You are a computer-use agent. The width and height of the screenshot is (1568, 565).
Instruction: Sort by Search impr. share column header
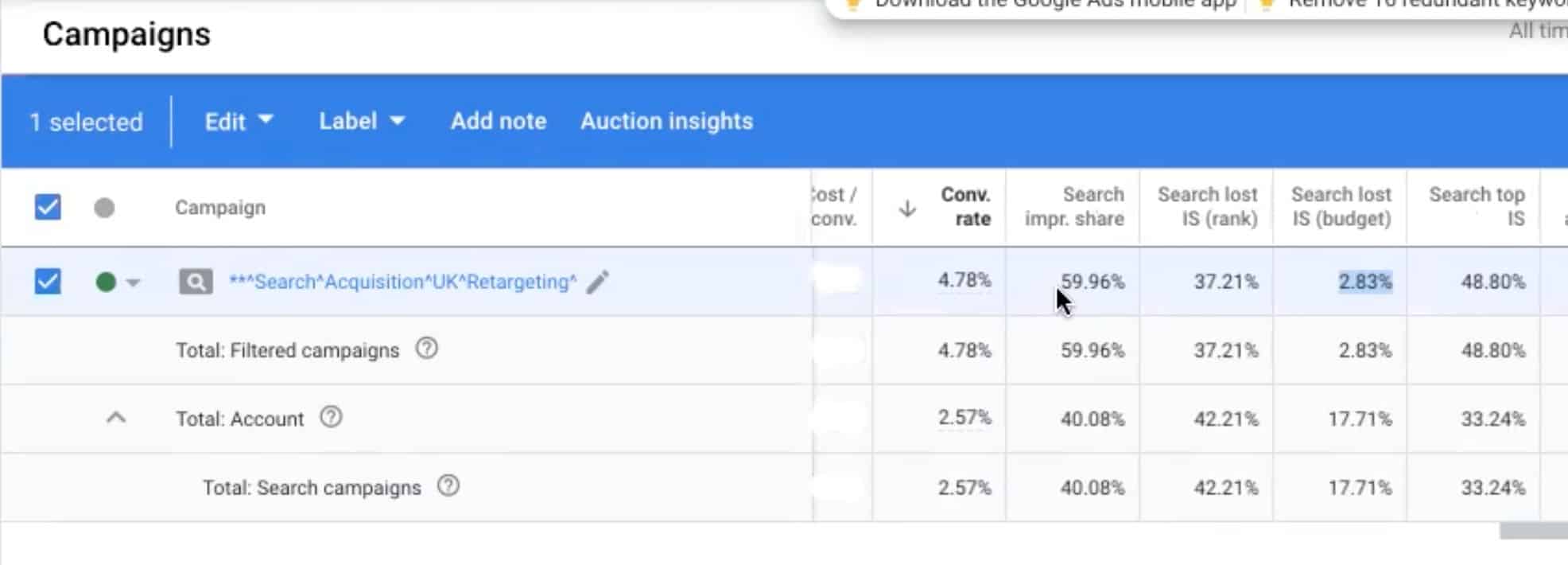pyautogui.click(x=1074, y=207)
